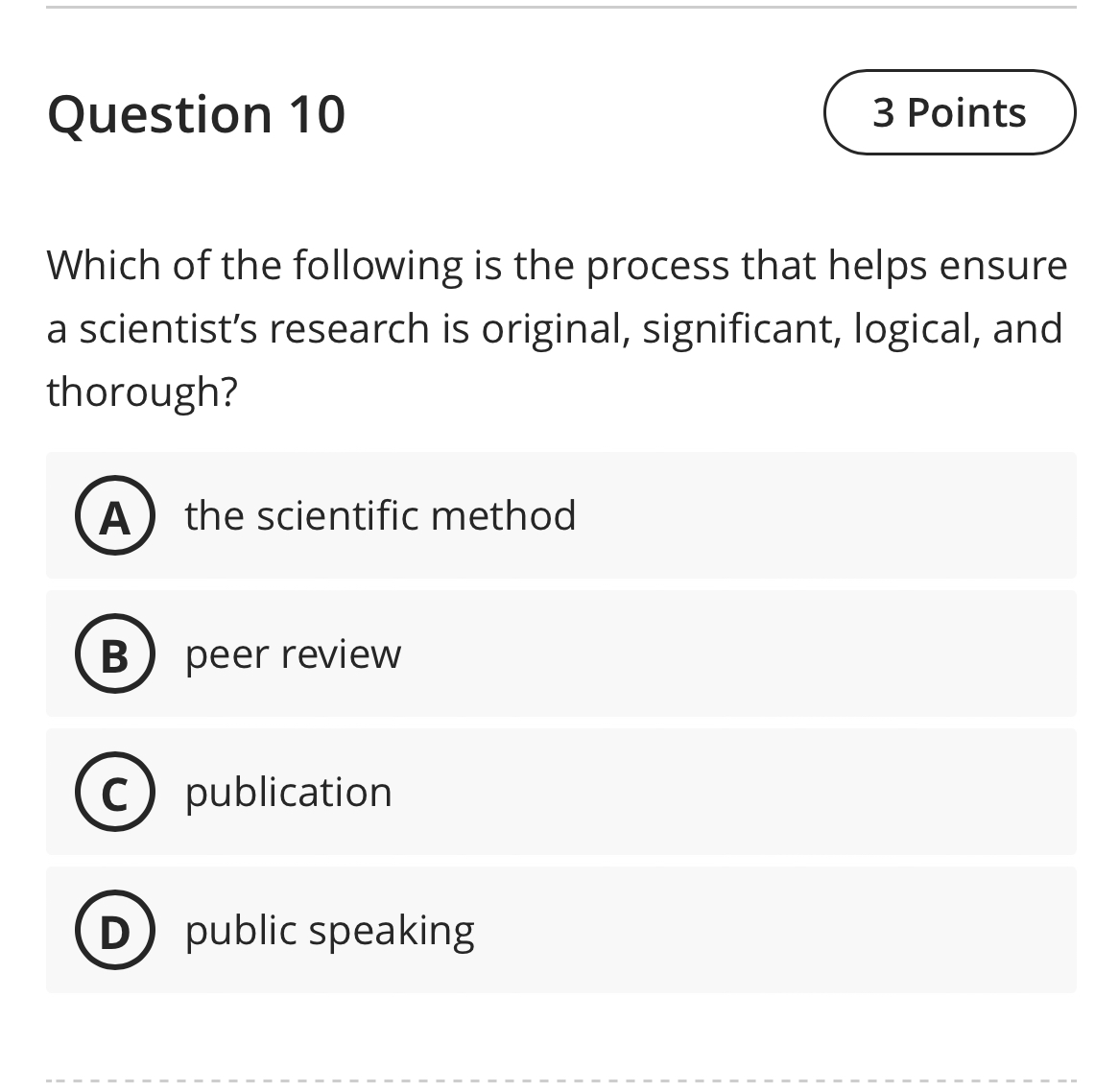Select answer option C, publication

pyautogui.click(x=560, y=792)
